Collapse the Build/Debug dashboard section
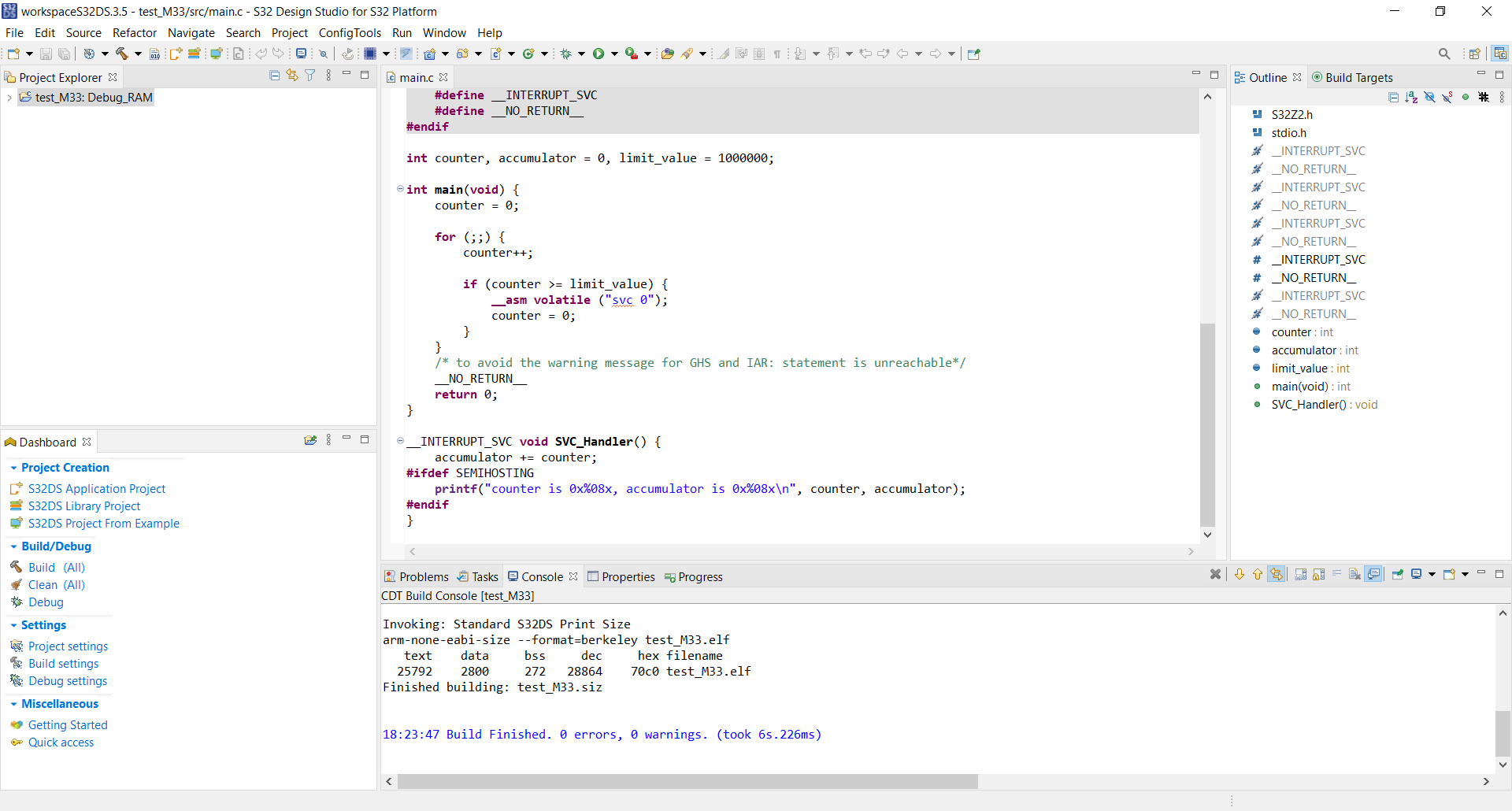Image resolution: width=1512 pixels, height=811 pixels. tap(13, 546)
